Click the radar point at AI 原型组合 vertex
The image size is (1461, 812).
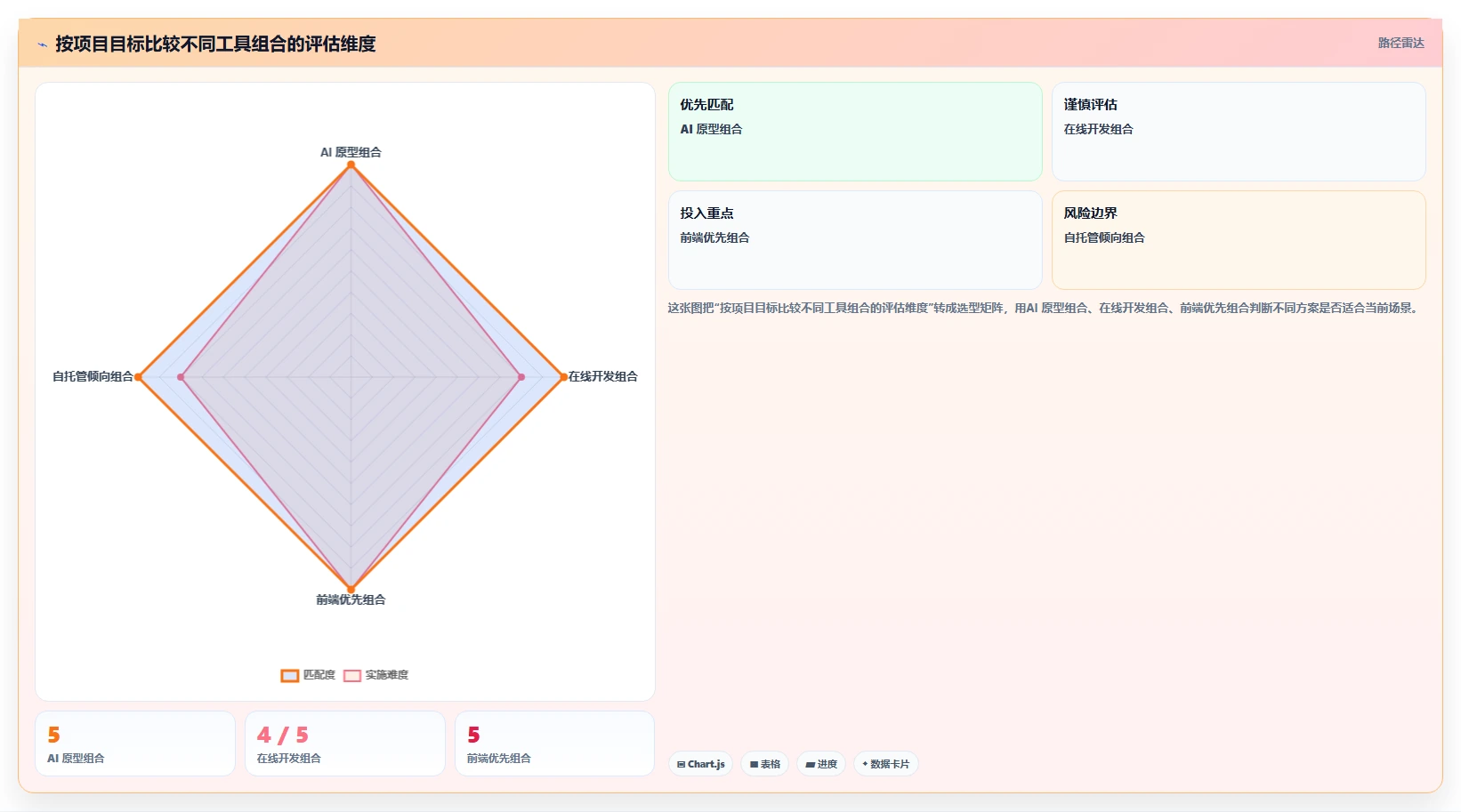pyautogui.click(x=351, y=165)
